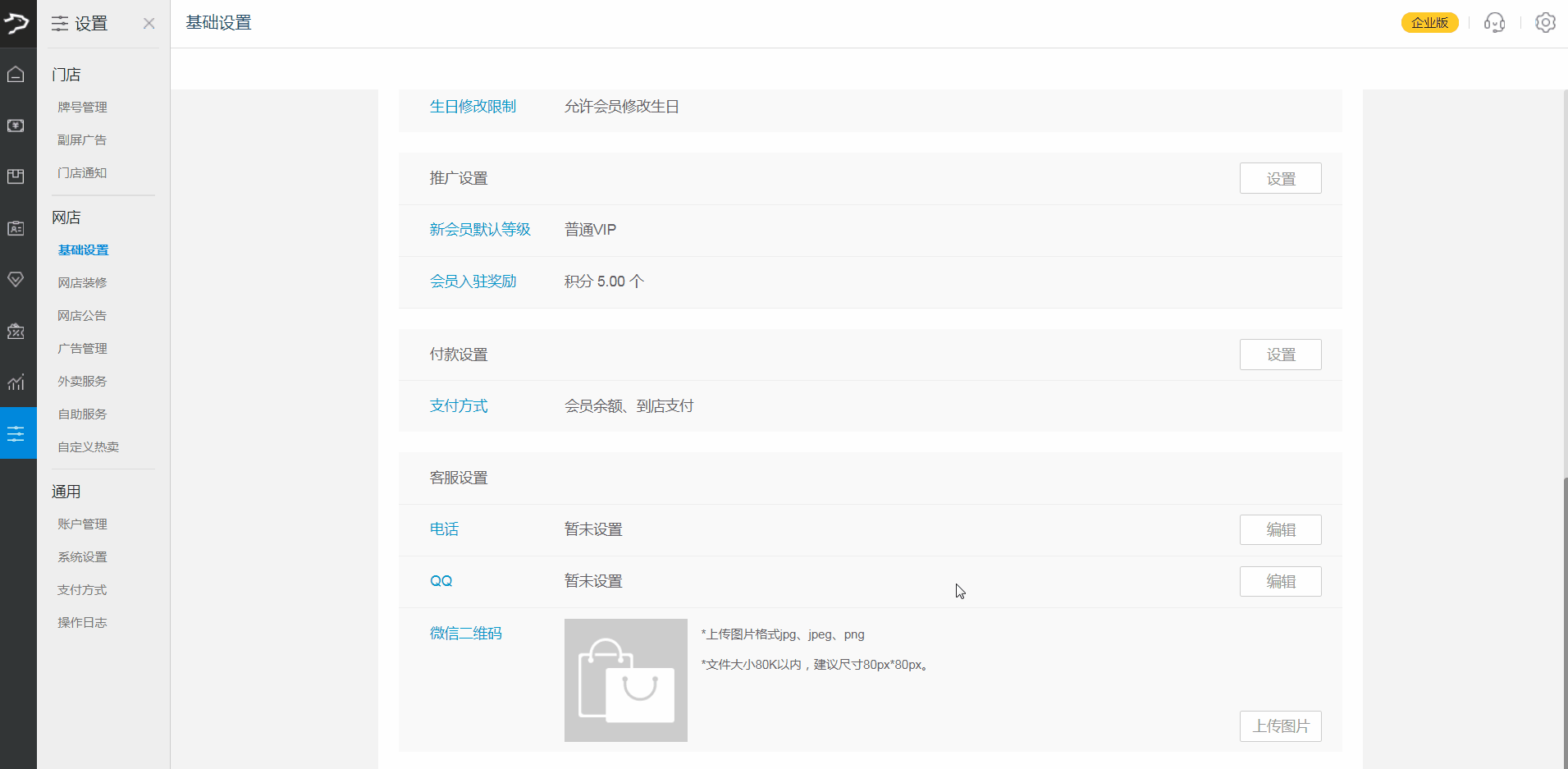
Task: Open 外卖服务 menu entry
Action: coord(82,382)
